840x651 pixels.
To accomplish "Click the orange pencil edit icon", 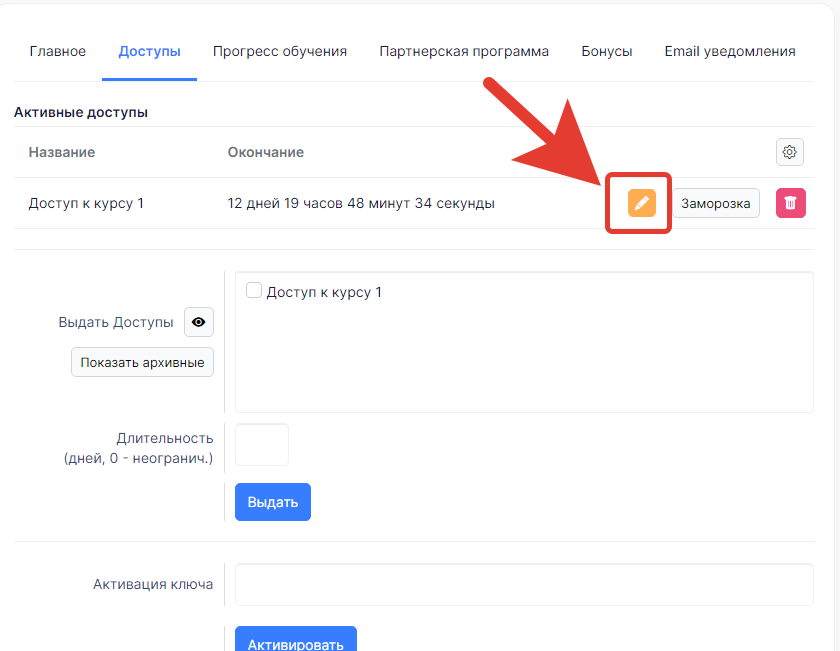I will (641, 203).
